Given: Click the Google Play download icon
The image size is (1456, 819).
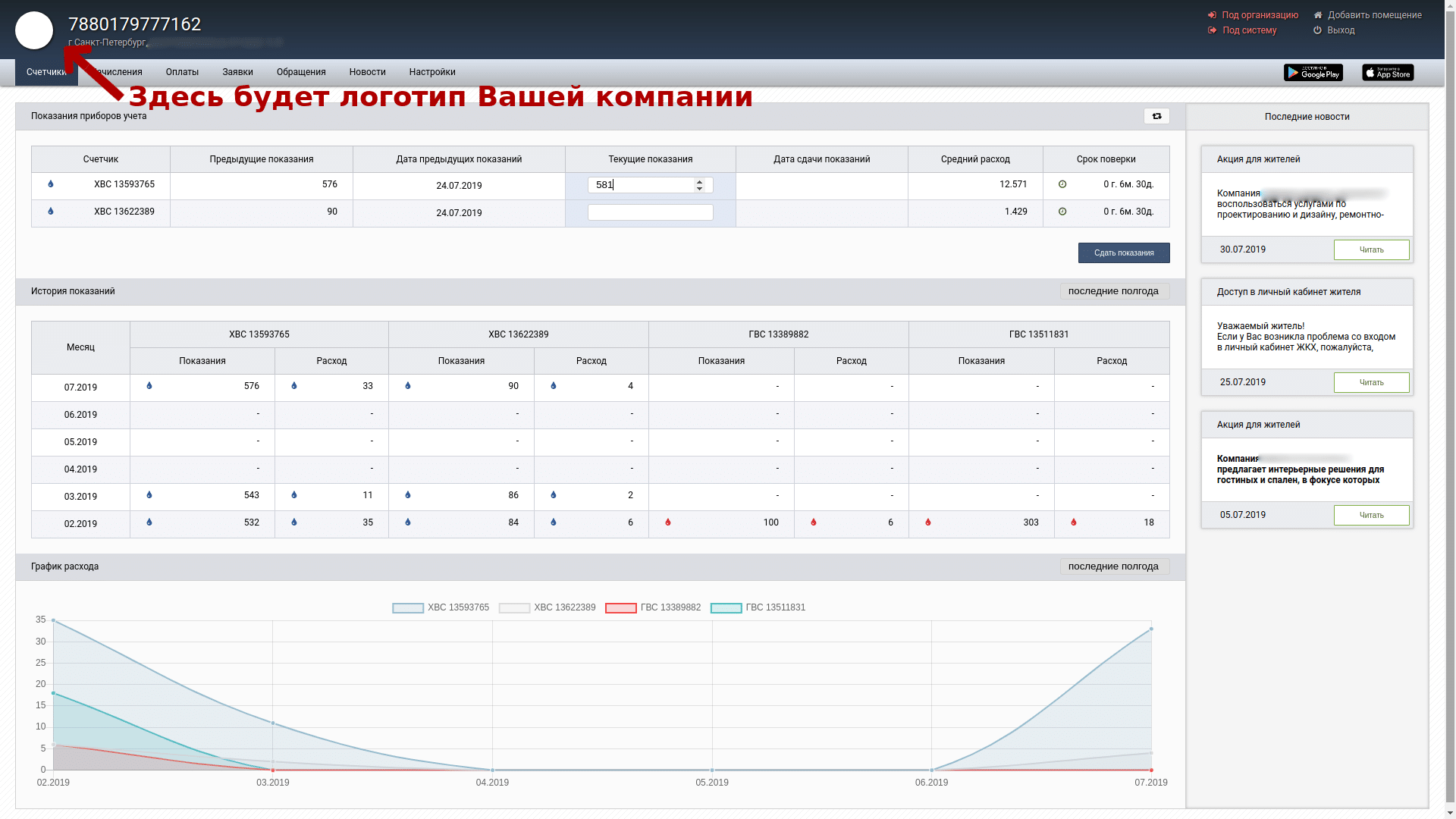Looking at the screenshot, I should [x=1314, y=72].
